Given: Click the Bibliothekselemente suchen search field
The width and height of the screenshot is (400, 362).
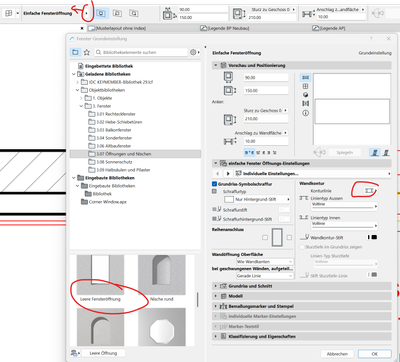Looking at the screenshot, I should [x=141, y=52].
